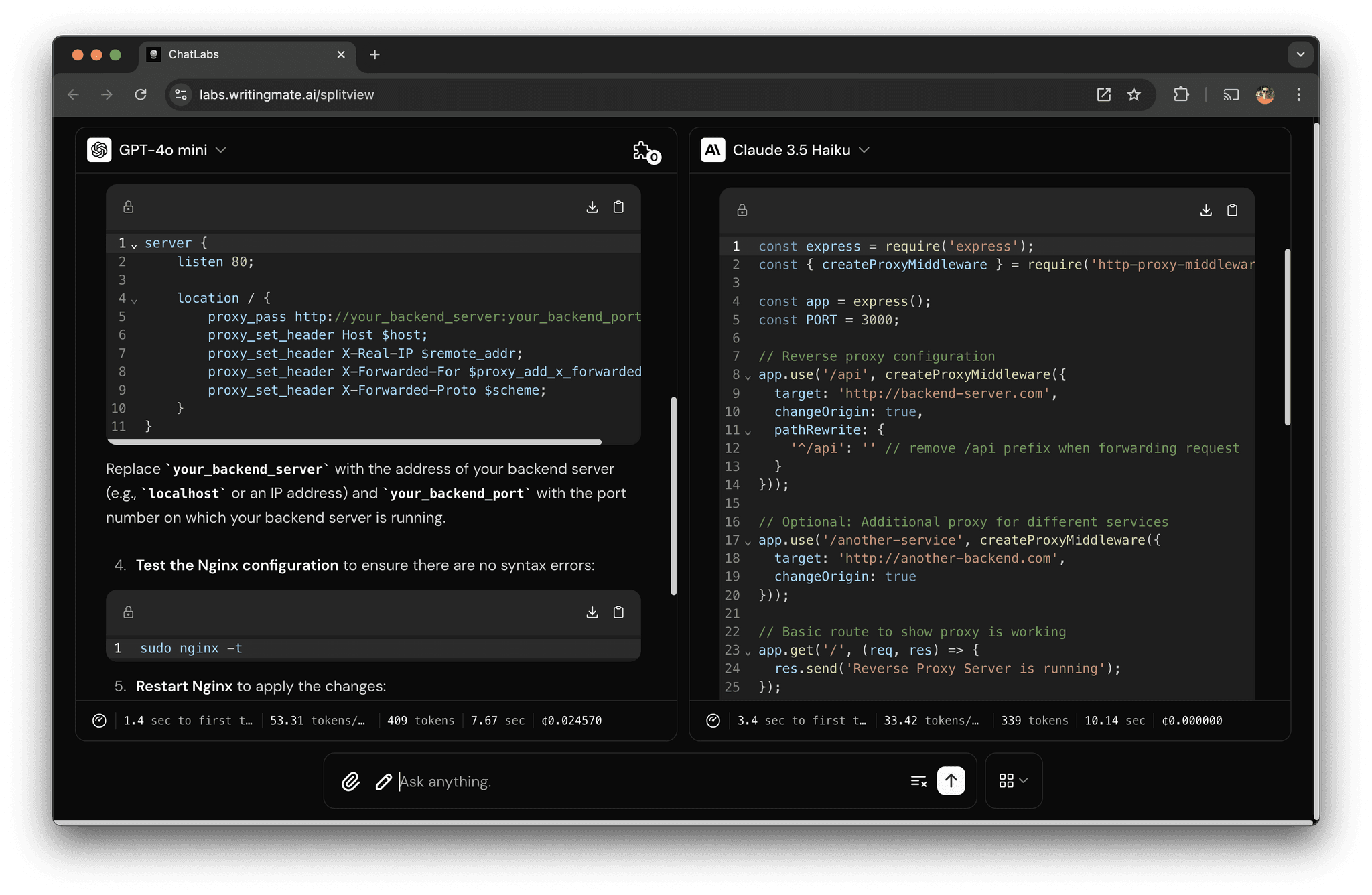Viewport: 1372px width, 895px height.
Task: Collapse the server block at line 1
Action: coord(134,245)
